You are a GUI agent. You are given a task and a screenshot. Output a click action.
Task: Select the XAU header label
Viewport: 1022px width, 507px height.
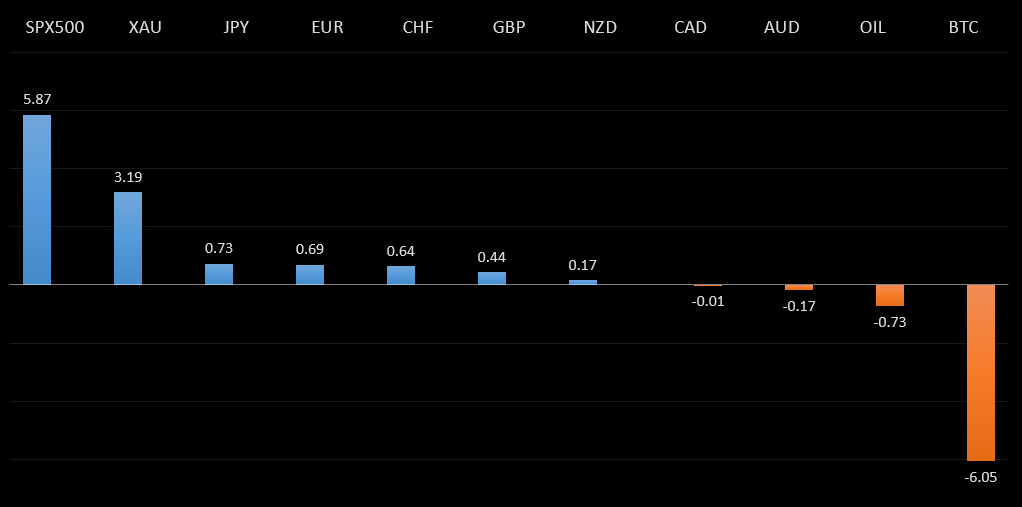pos(146,28)
